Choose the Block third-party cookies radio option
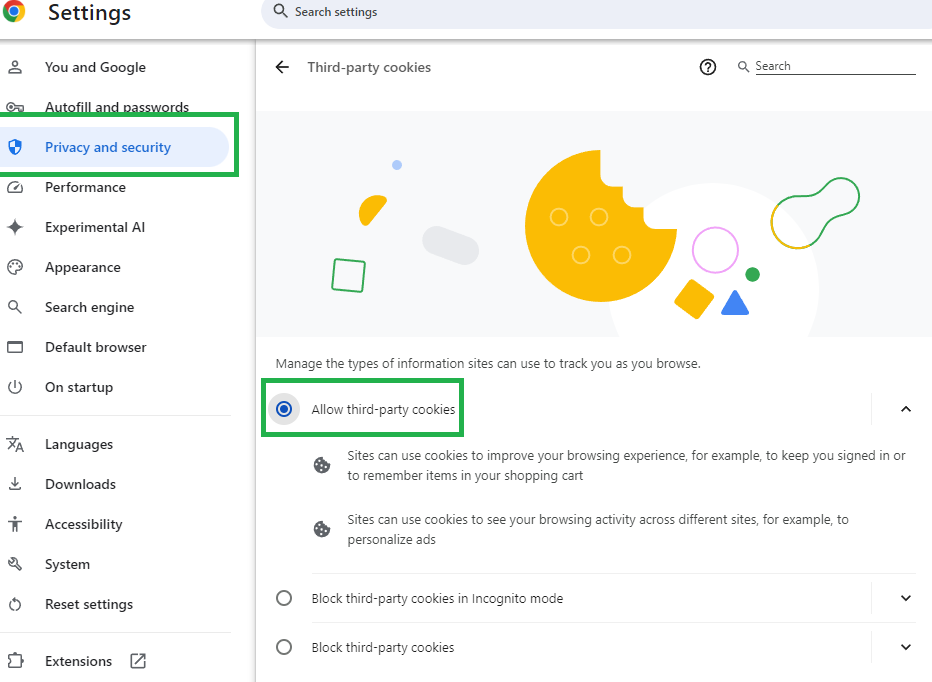This screenshot has width=932, height=682. [x=284, y=647]
